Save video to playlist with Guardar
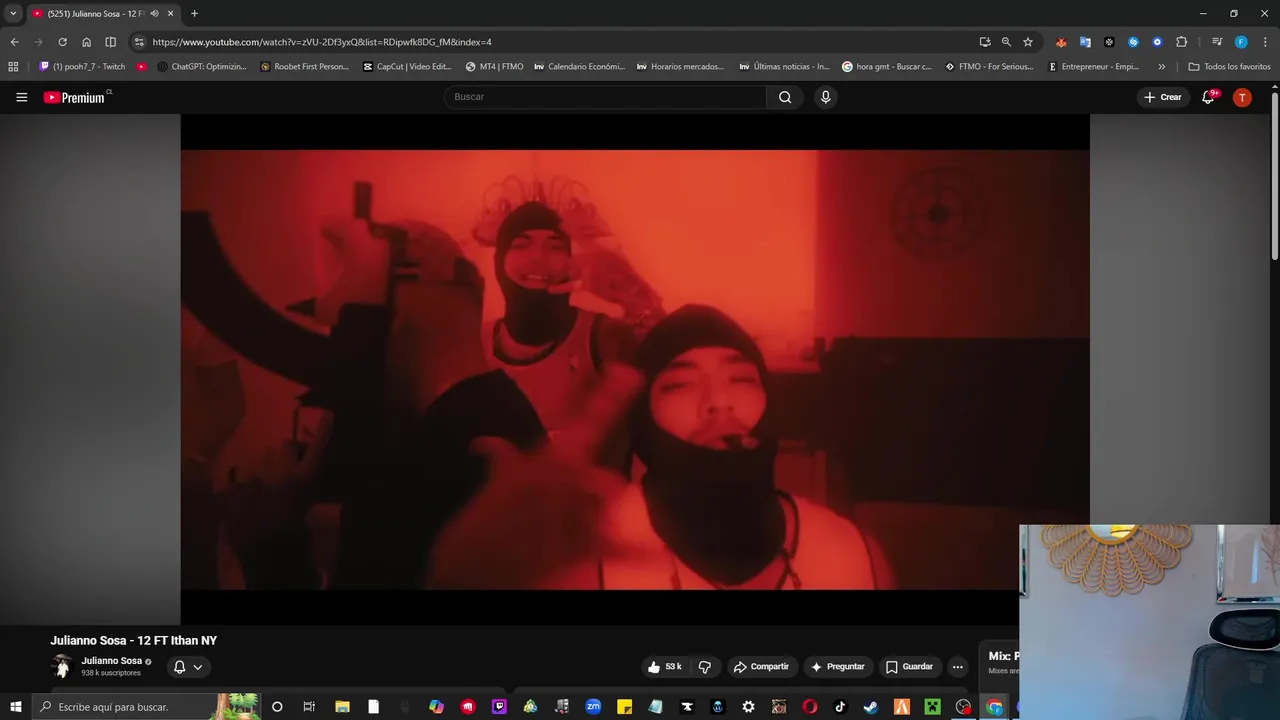Image resolution: width=1280 pixels, height=720 pixels. click(909, 667)
